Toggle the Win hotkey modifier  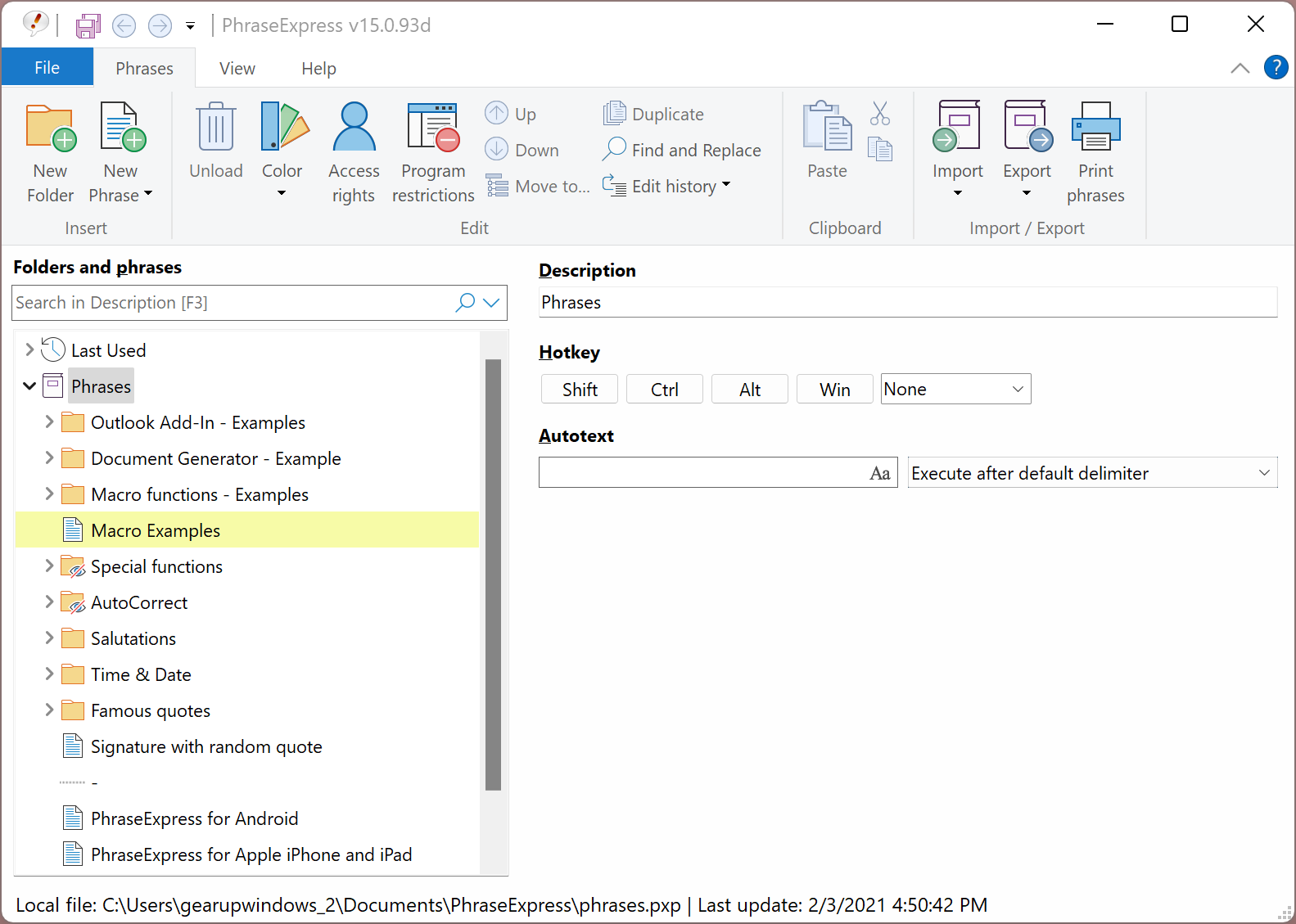[835, 390]
